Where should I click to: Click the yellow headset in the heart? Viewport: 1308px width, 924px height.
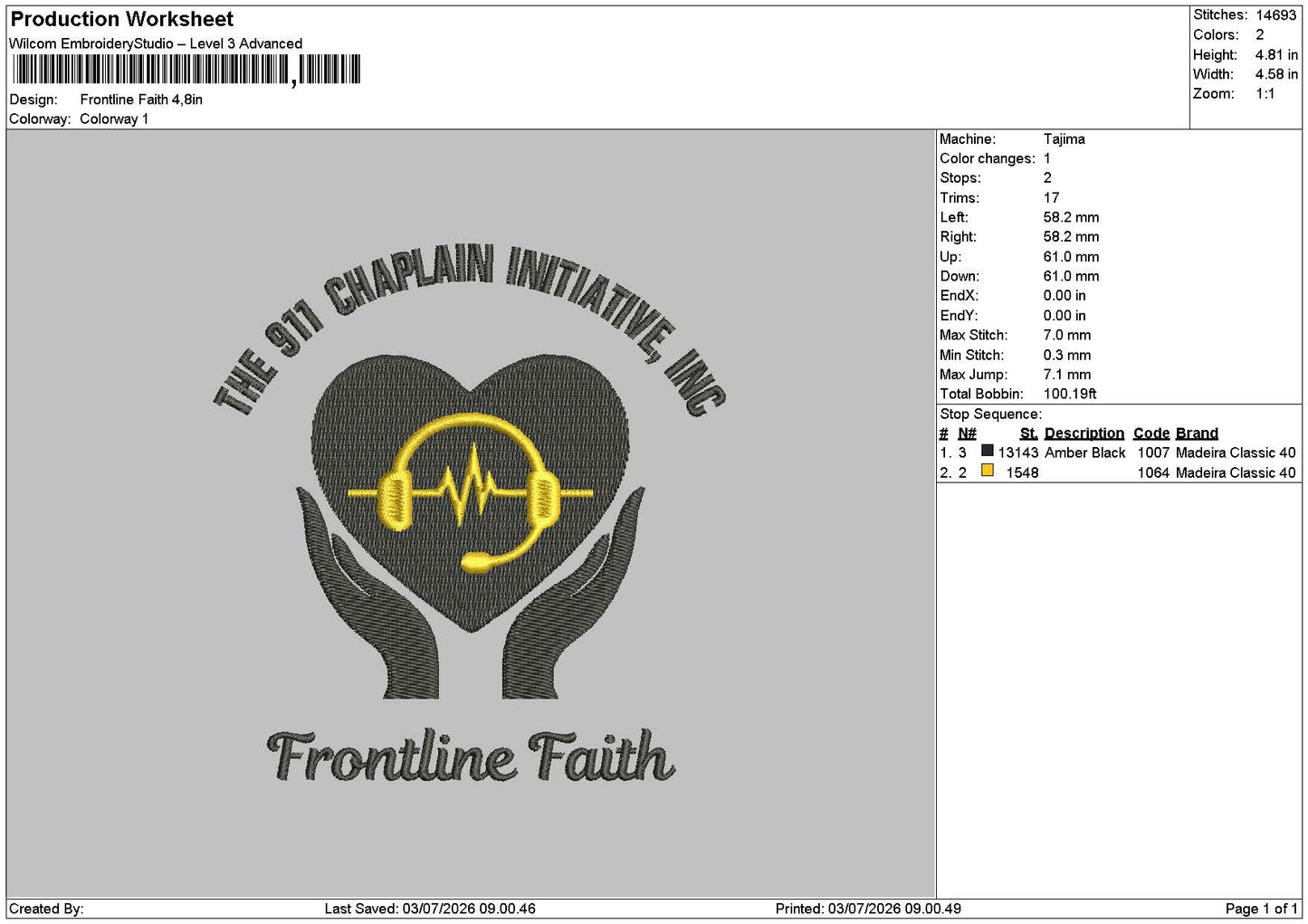tap(471, 493)
